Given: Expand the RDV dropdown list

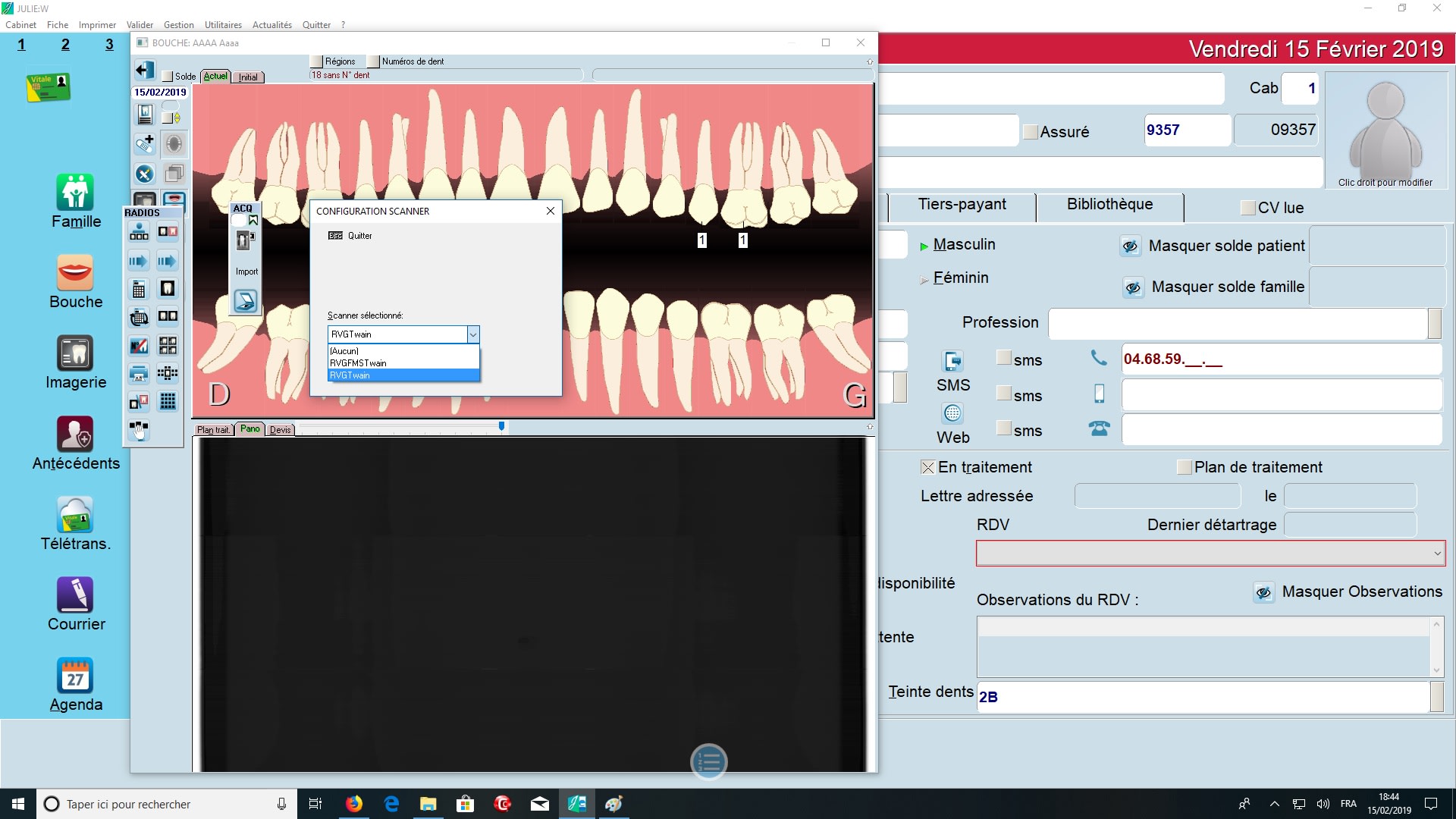Looking at the screenshot, I should [1436, 554].
